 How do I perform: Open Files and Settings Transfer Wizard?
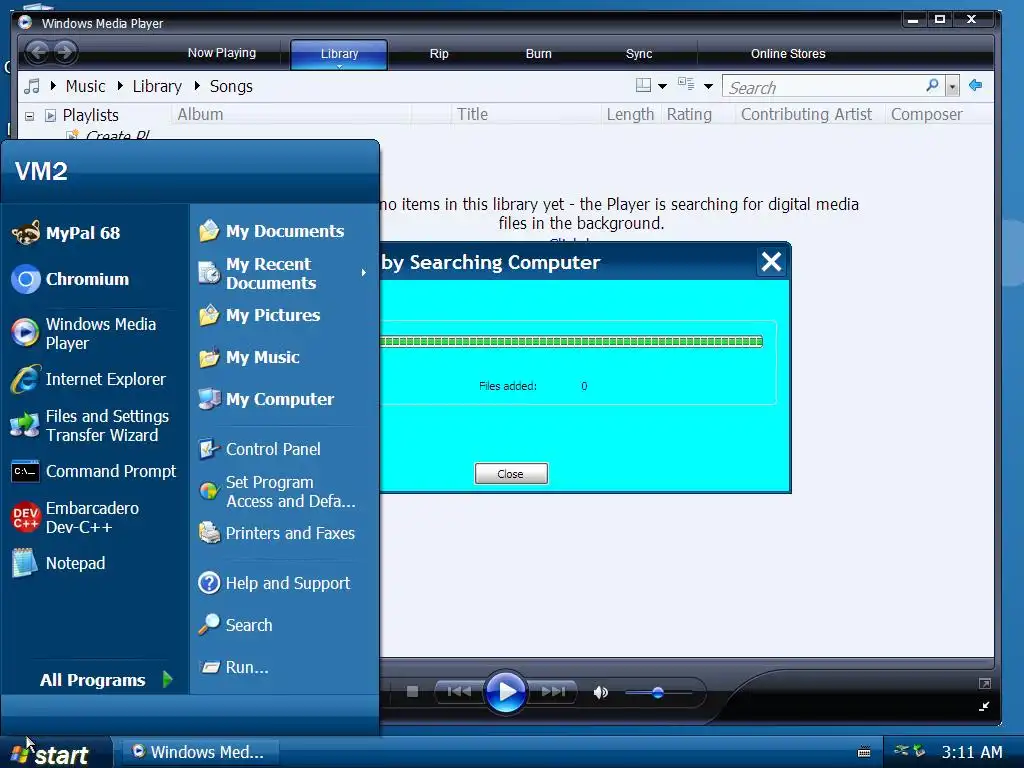point(95,425)
